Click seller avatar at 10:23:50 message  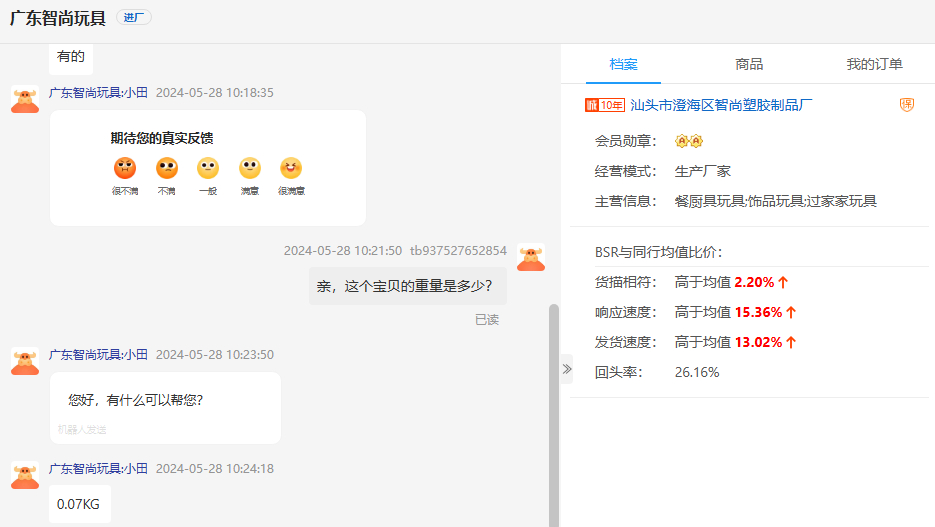25,361
